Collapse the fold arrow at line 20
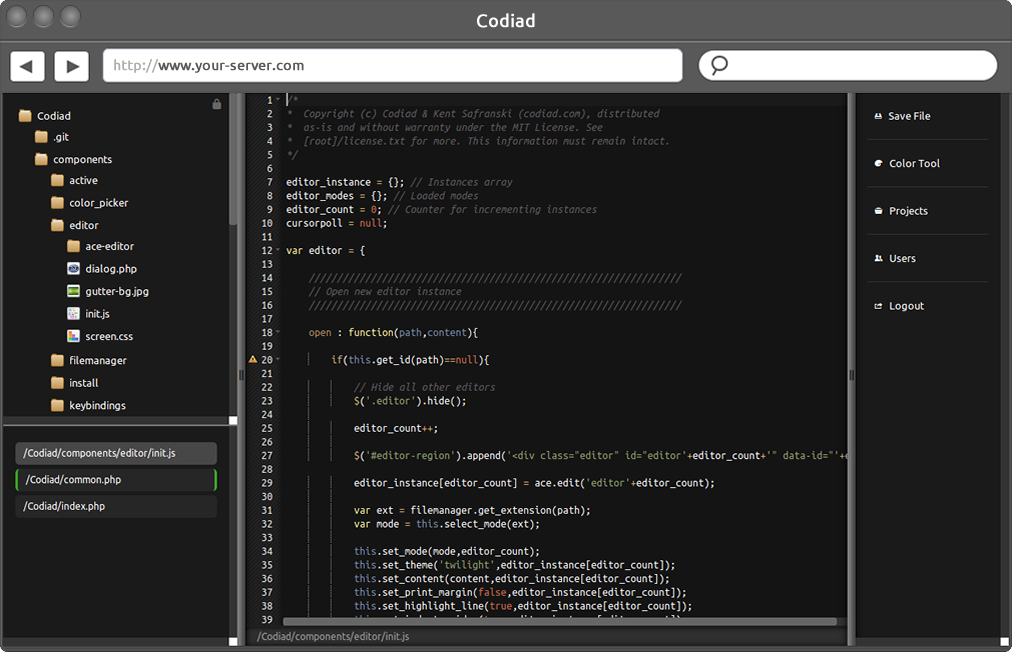 point(278,359)
